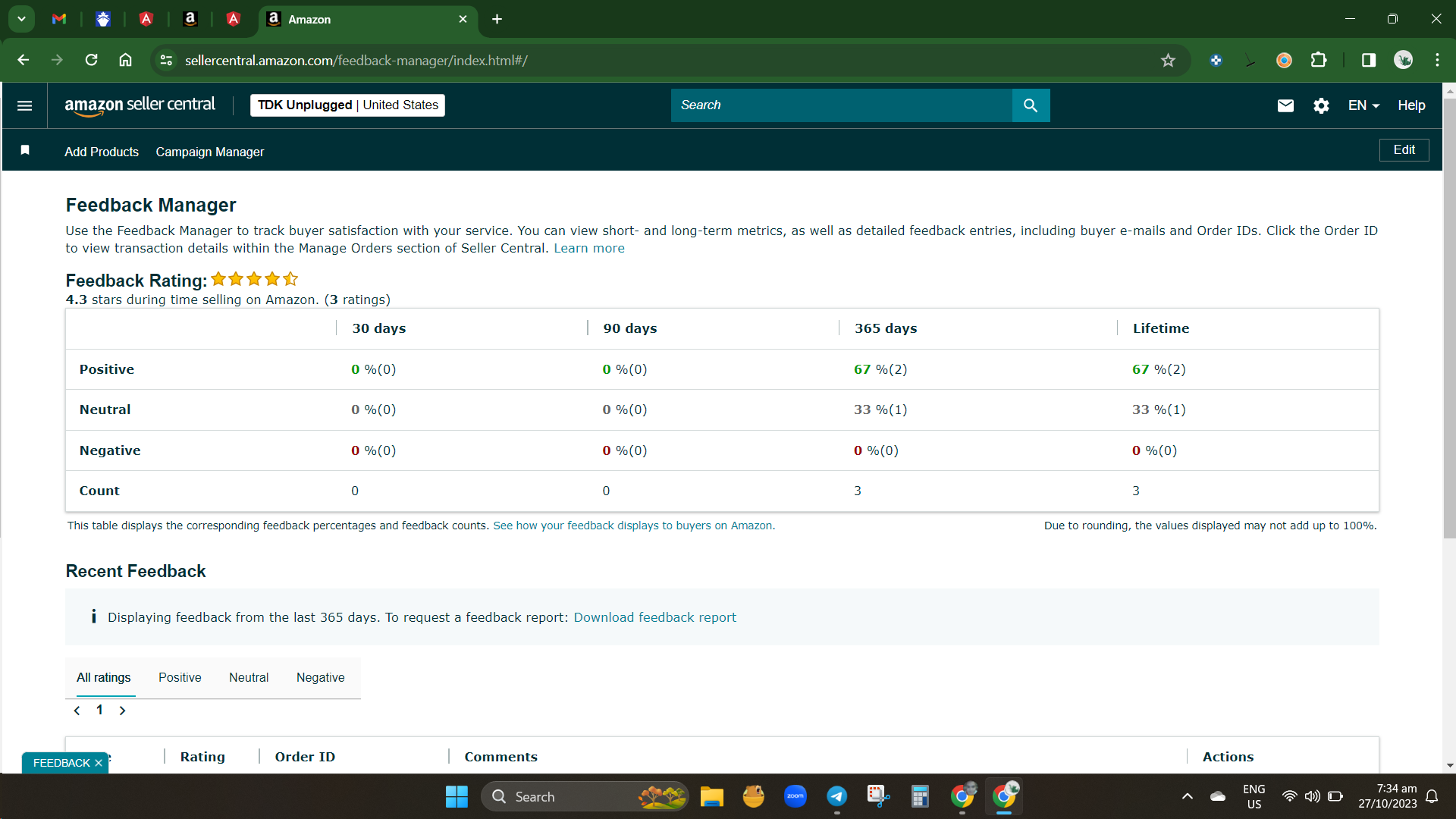Open File Explorer from the taskbar
The height and width of the screenshot is (819, 1456).
(711, 796)
